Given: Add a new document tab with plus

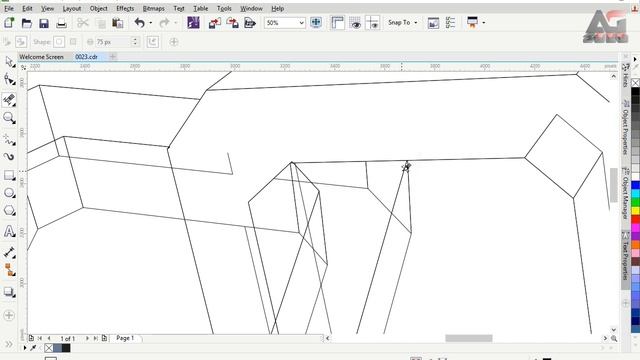Looking at the screenshot, I should click(x=113, y=57).
